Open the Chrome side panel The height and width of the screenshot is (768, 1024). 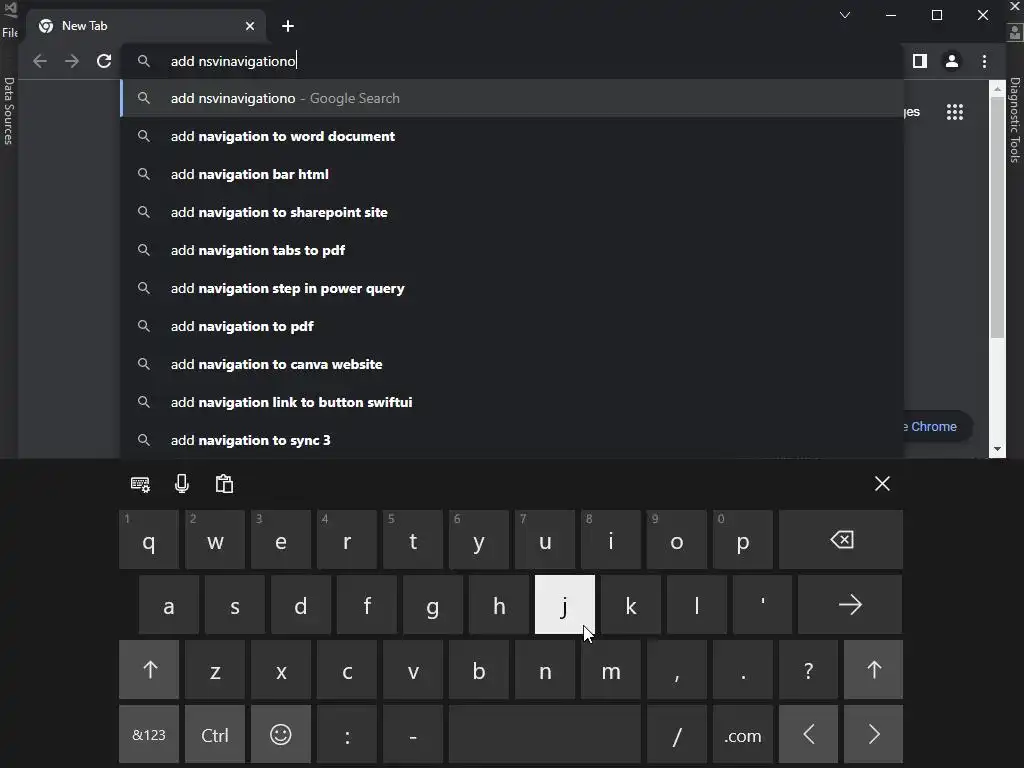pyautogui.click(x=920, y=61)
